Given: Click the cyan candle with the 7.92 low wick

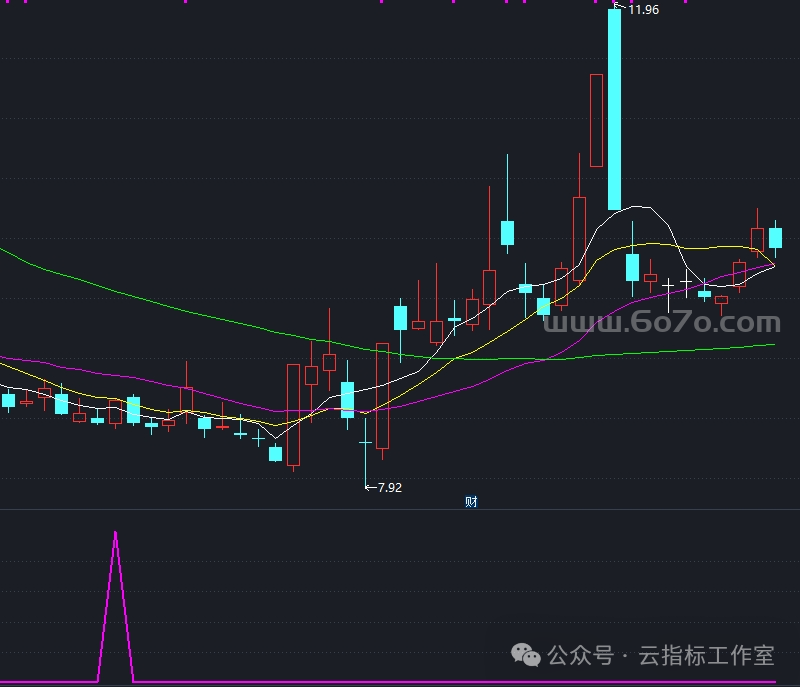Looking at the screenshot, I should [x=366, y=442].
